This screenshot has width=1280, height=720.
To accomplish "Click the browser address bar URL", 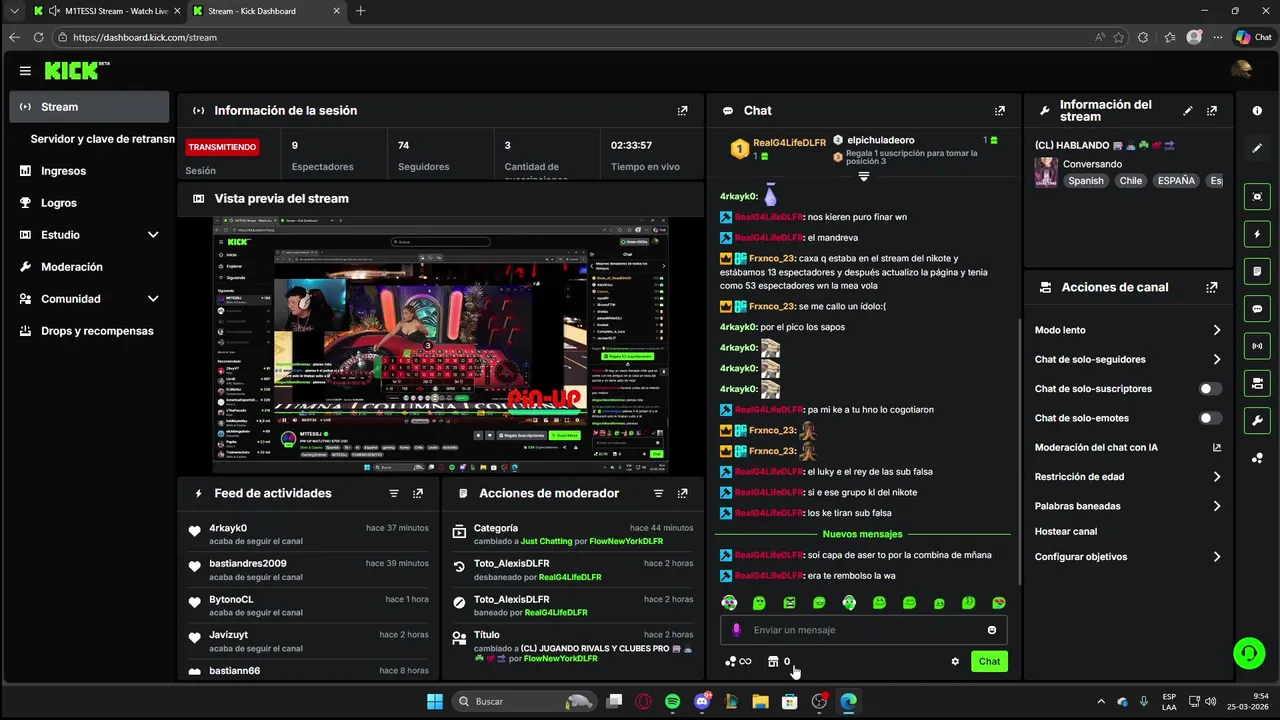I will coord(145,37).
